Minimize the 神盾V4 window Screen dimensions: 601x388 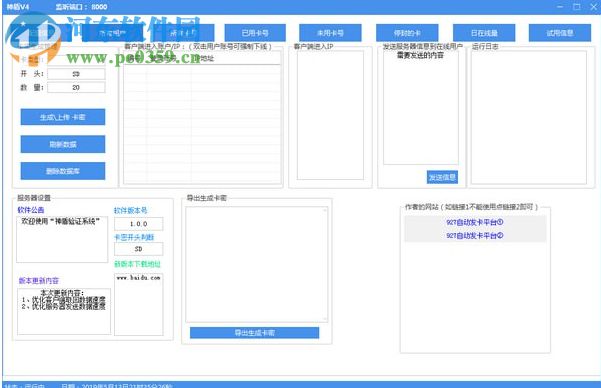[x=560, y=7]
